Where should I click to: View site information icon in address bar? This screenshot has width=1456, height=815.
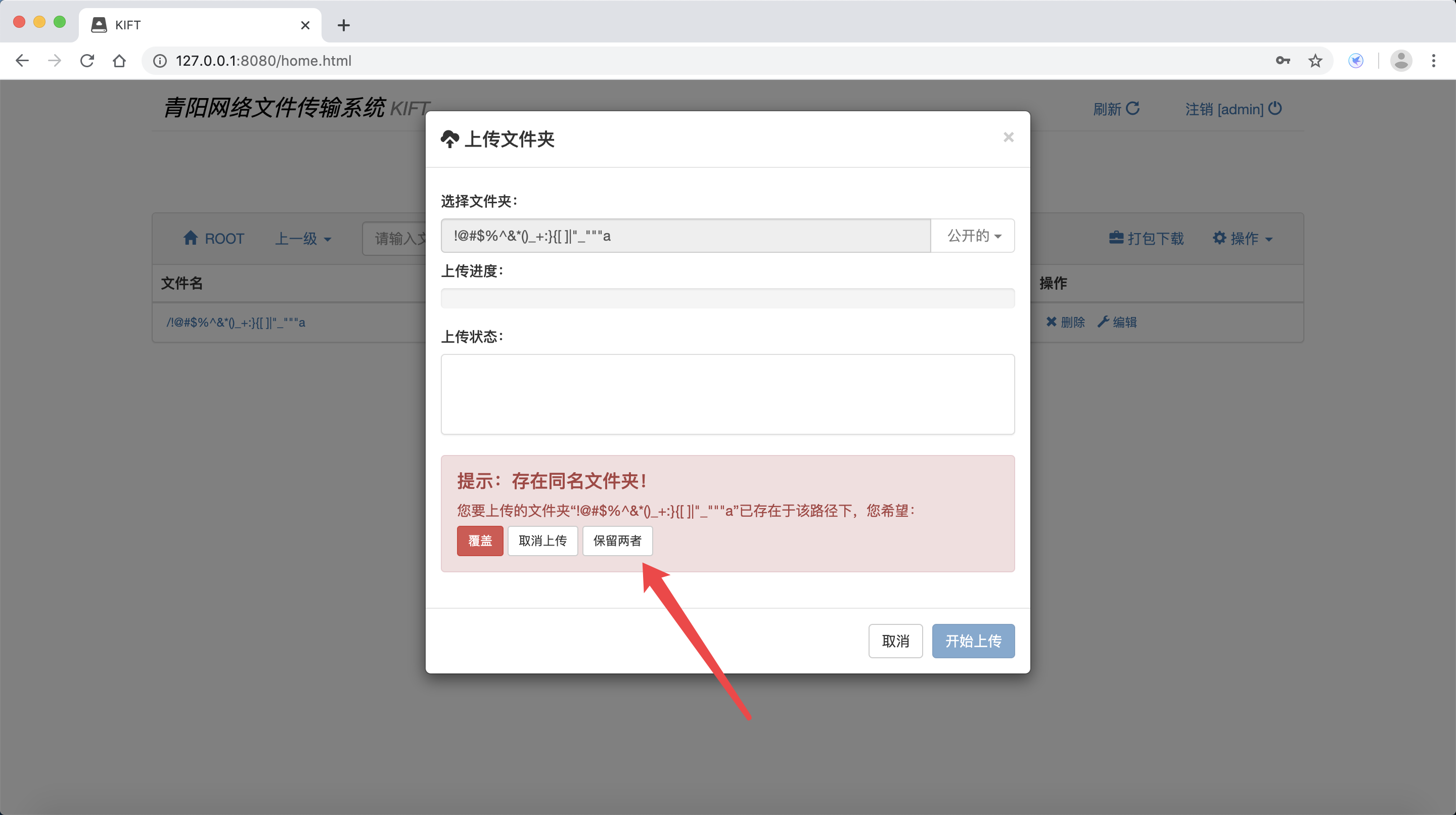point(160,61)
